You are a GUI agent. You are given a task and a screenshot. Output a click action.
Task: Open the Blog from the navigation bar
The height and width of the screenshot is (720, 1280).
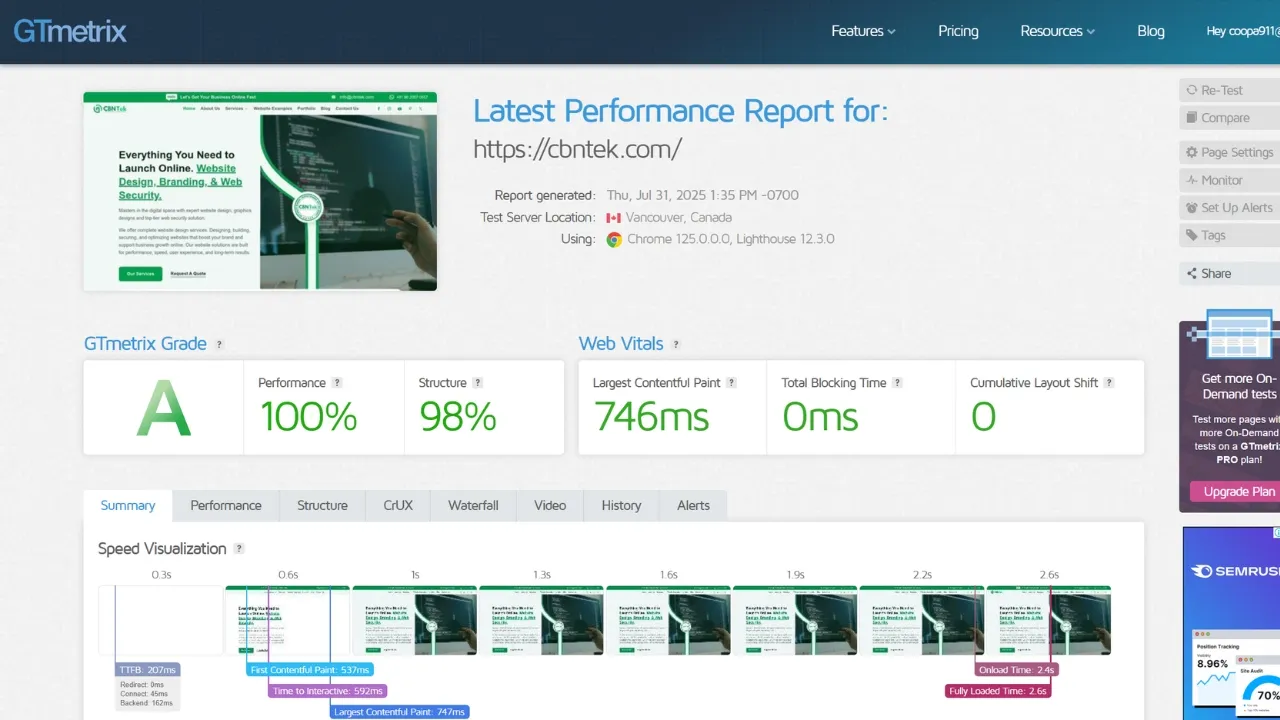click(x=1150, y=31)
